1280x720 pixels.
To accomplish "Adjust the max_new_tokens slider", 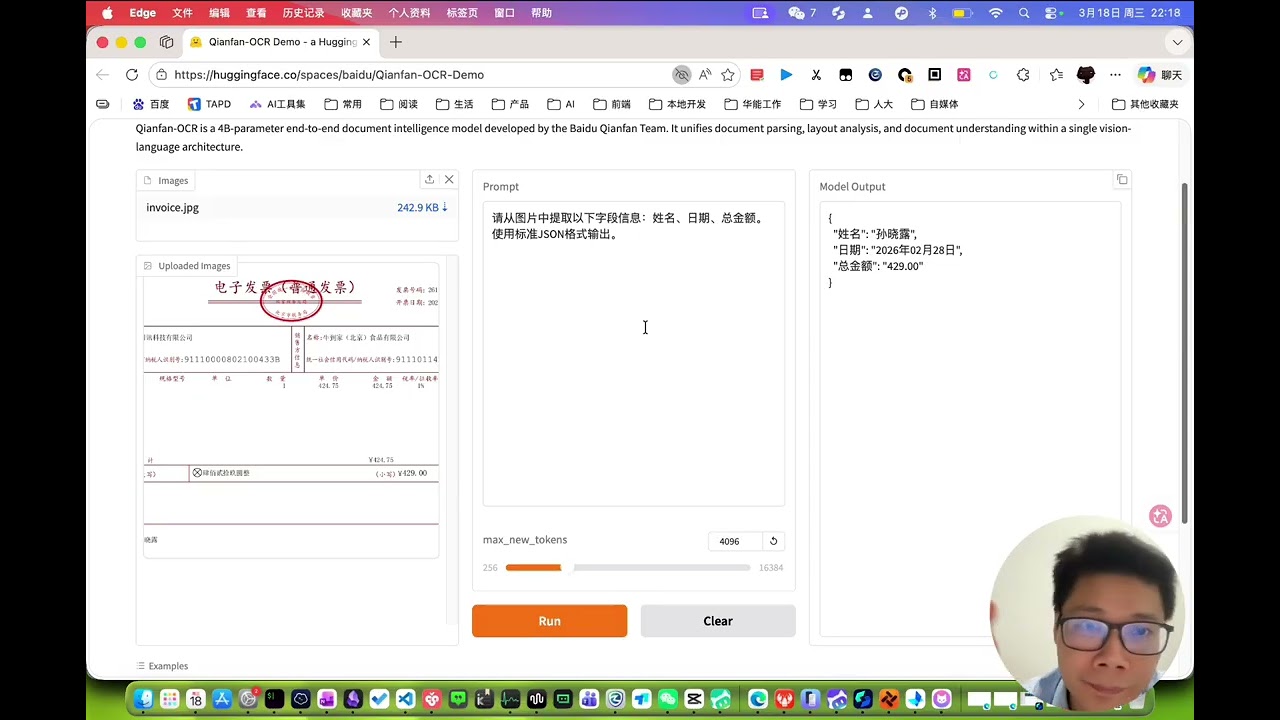I will [628, 568].
